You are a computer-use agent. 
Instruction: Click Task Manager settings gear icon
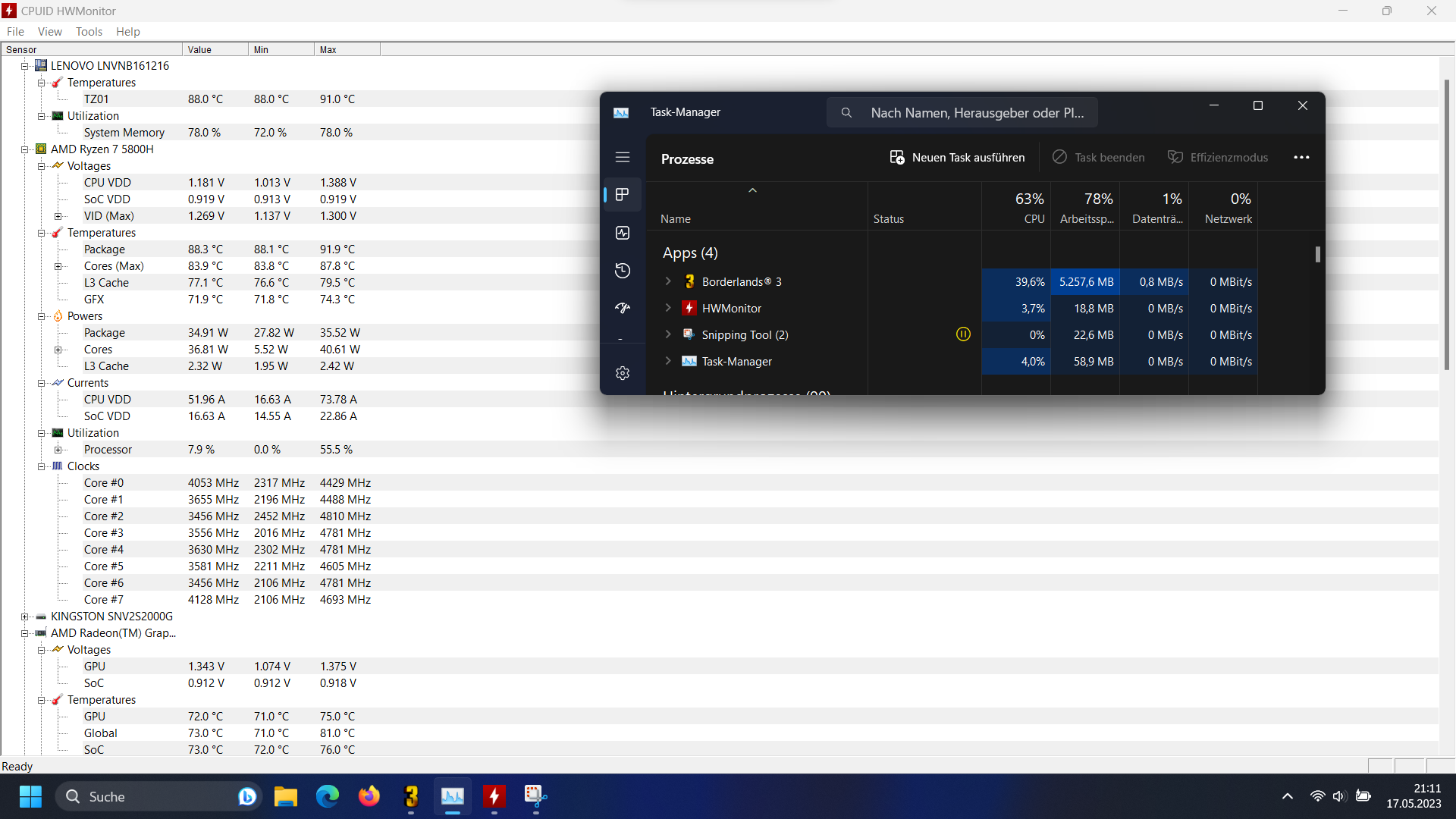coord(623,373)
